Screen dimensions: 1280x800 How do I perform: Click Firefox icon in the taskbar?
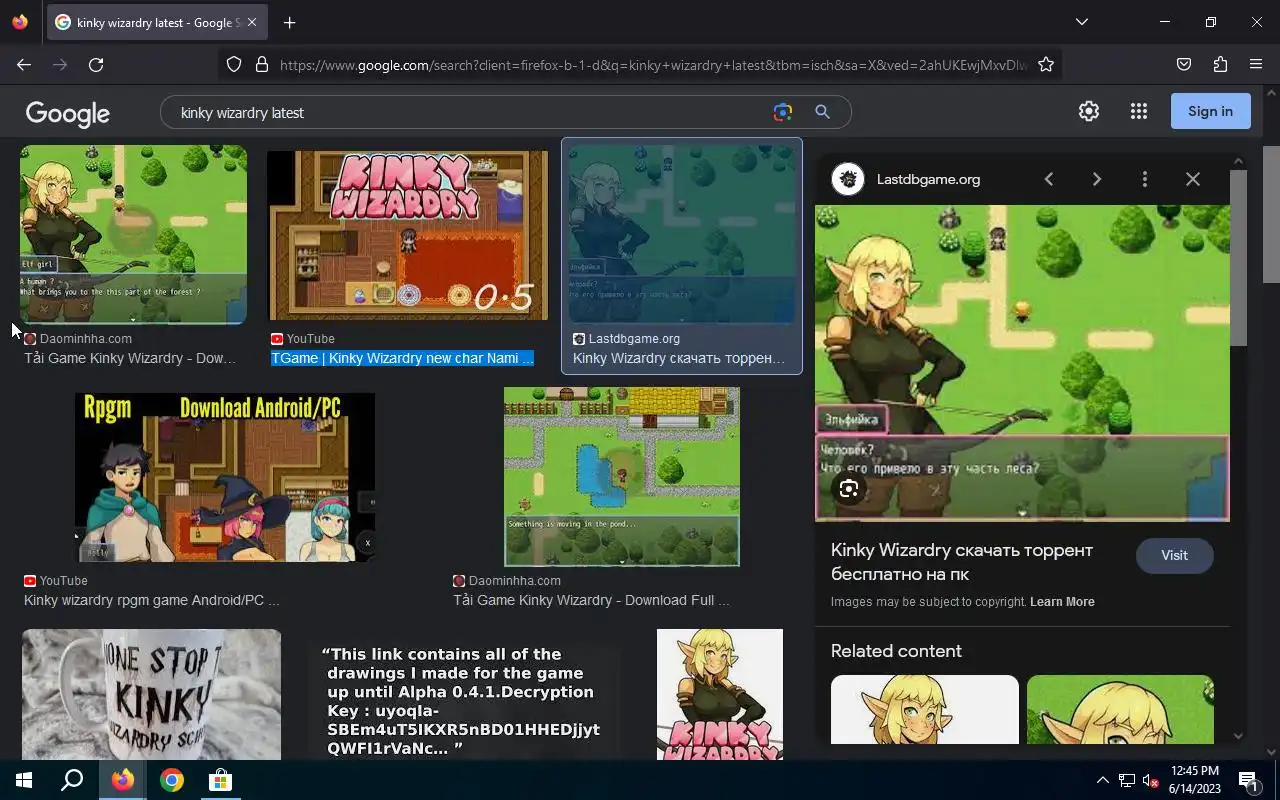click(x=123, y=780)
